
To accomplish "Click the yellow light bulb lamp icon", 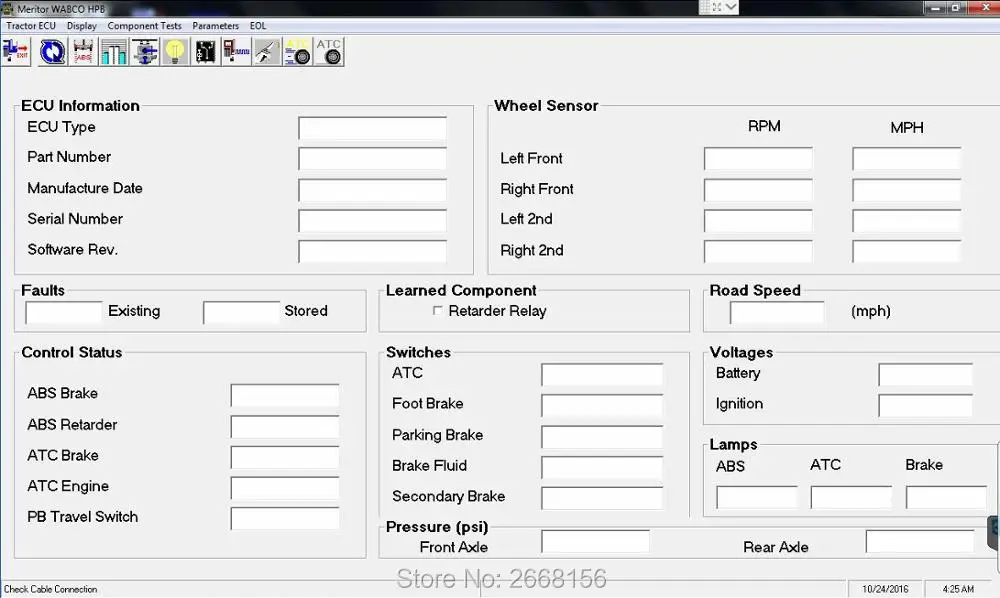I will tap(175, 52).
